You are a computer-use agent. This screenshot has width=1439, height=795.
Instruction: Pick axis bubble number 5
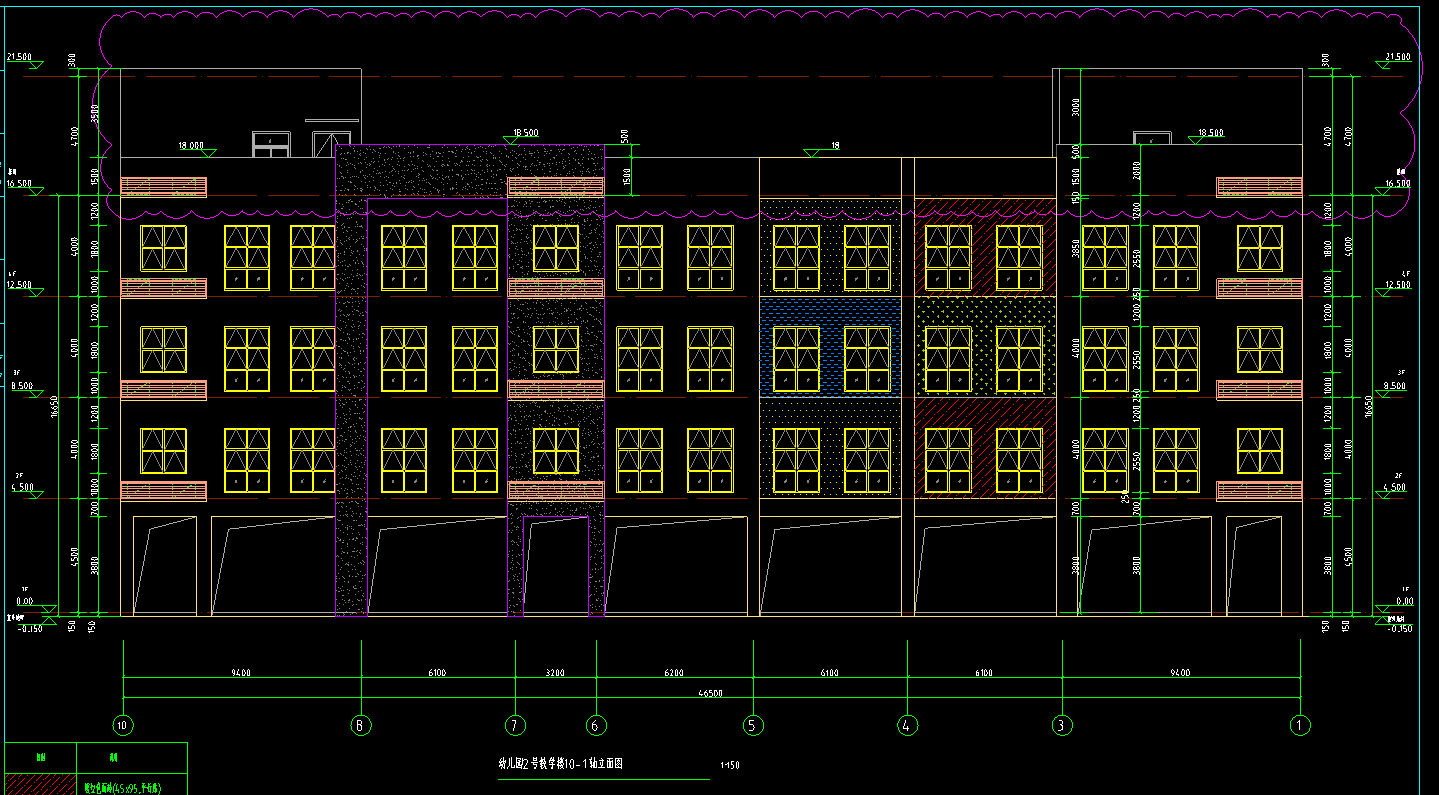(x=751, y=725)
